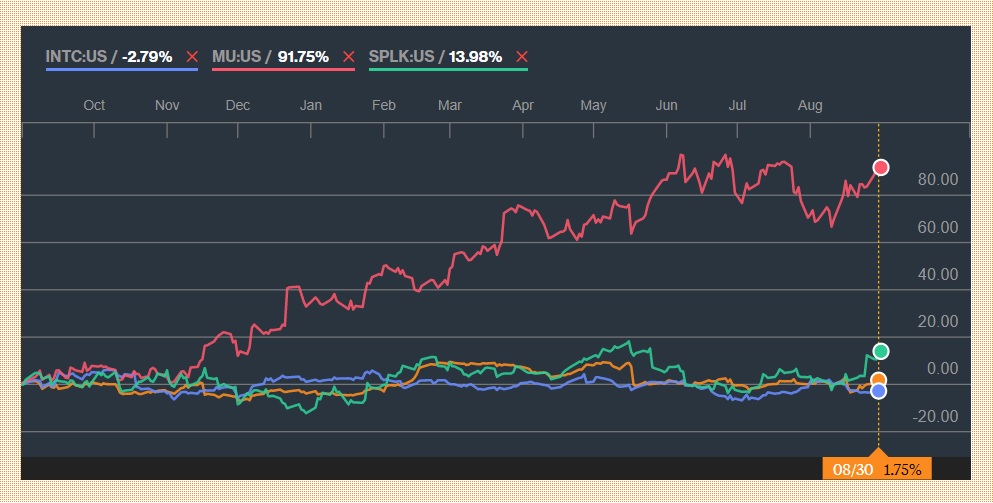Click the red MU legend color line
This screenshot has width=993, height=503.
click(283, 69)
